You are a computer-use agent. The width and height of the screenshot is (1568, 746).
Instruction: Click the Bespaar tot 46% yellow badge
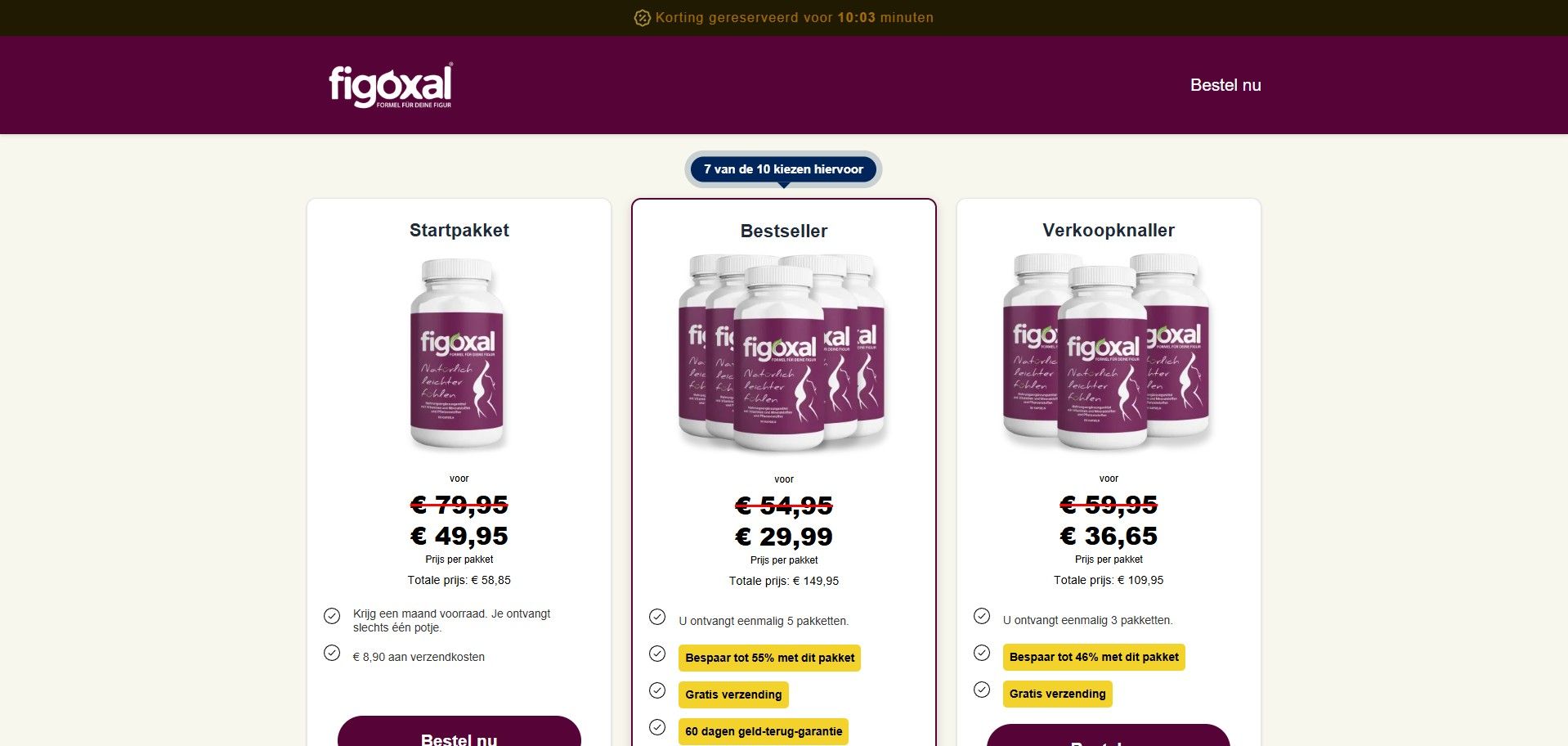(x=1094, y=657)
